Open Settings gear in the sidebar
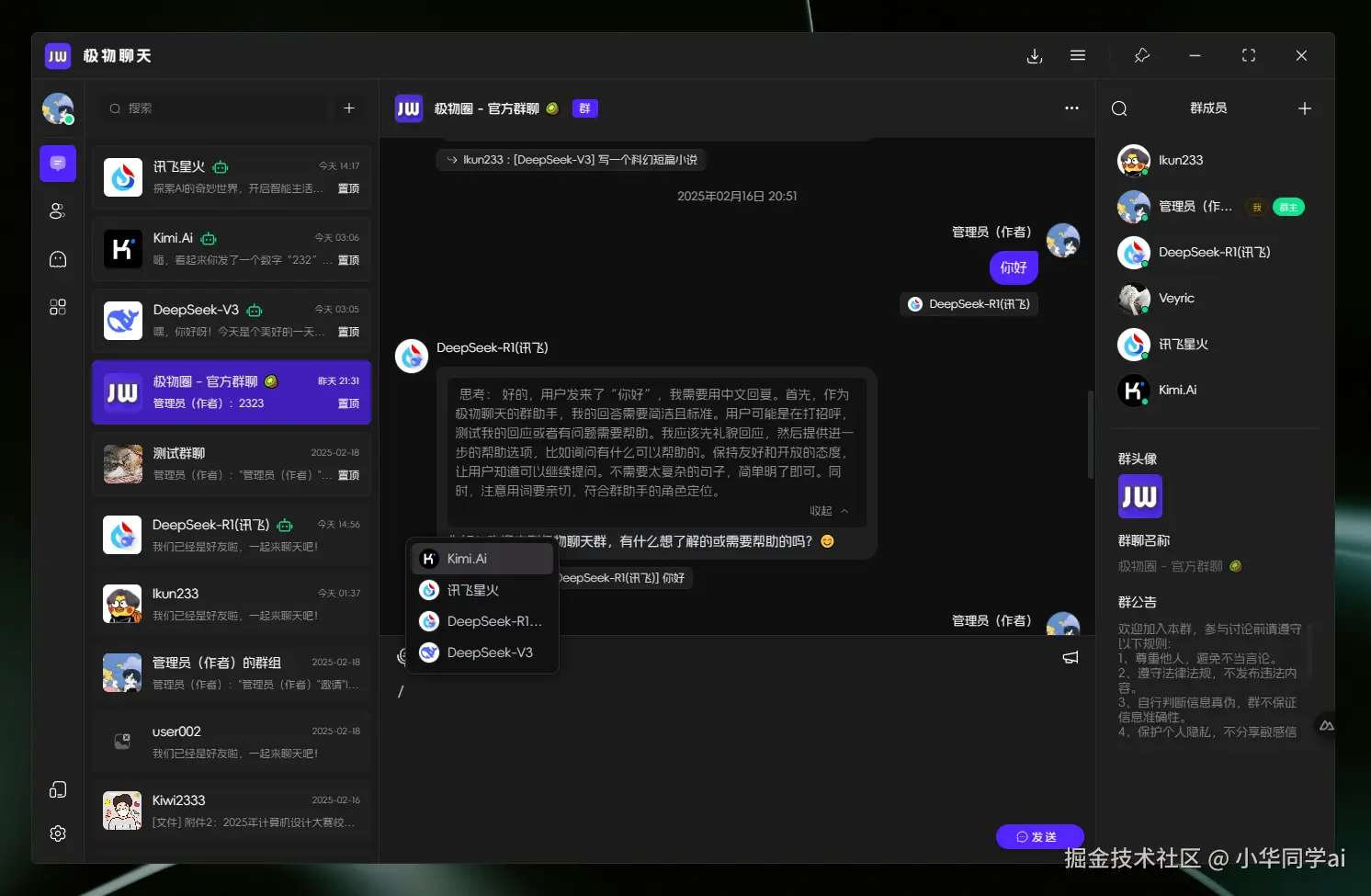The width and height of the screenshot is (1371, 896). pos(58,834)
